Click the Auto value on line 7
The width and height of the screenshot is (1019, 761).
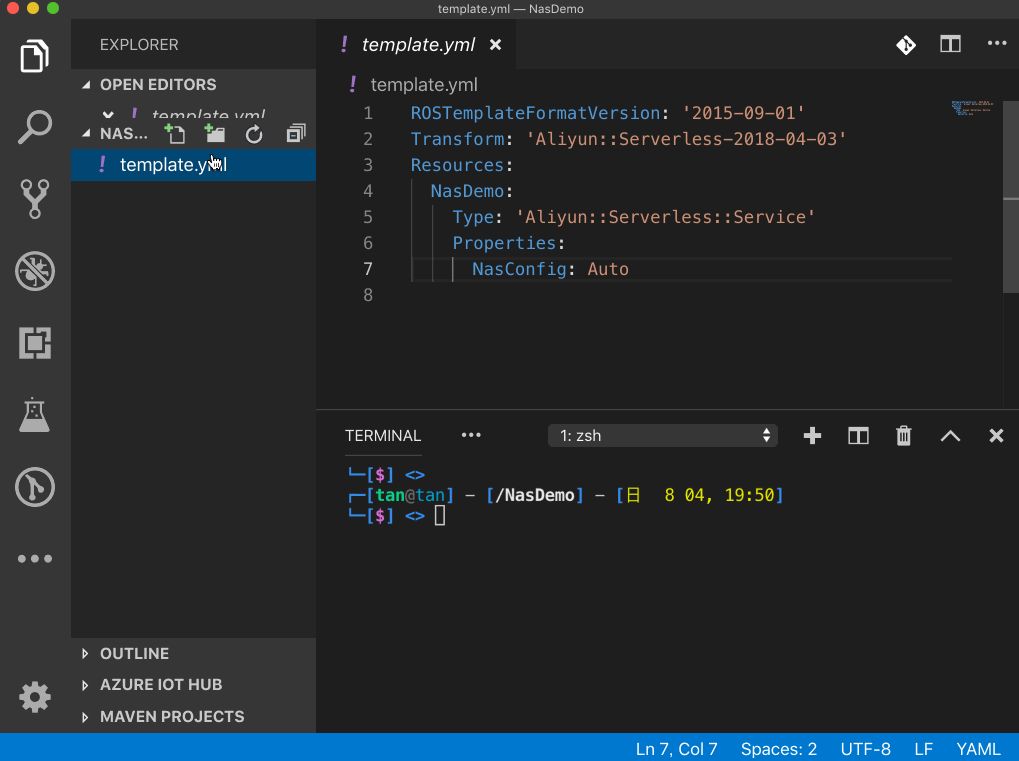click(x=608, y=269)
